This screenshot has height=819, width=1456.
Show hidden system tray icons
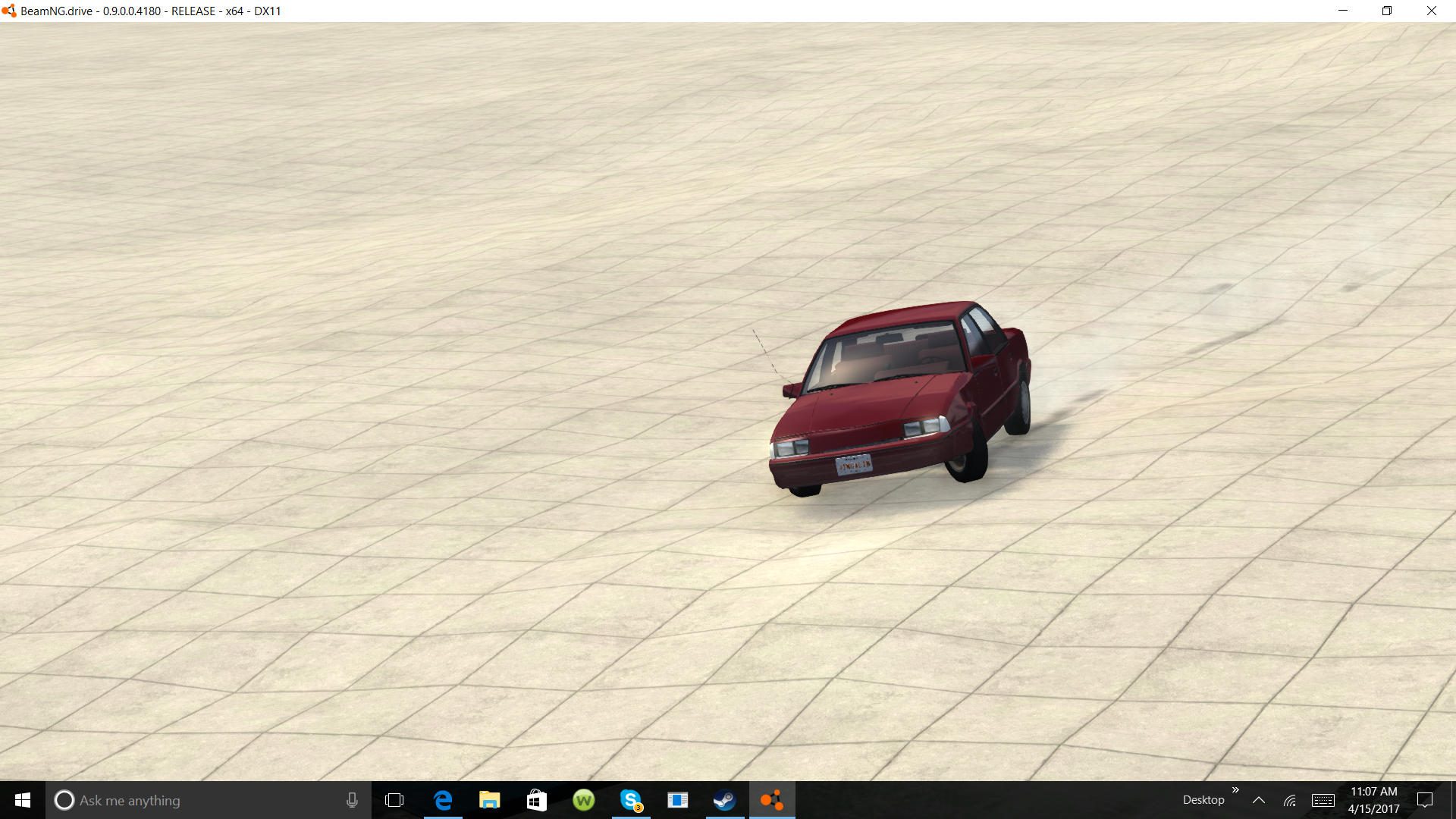1259,800
